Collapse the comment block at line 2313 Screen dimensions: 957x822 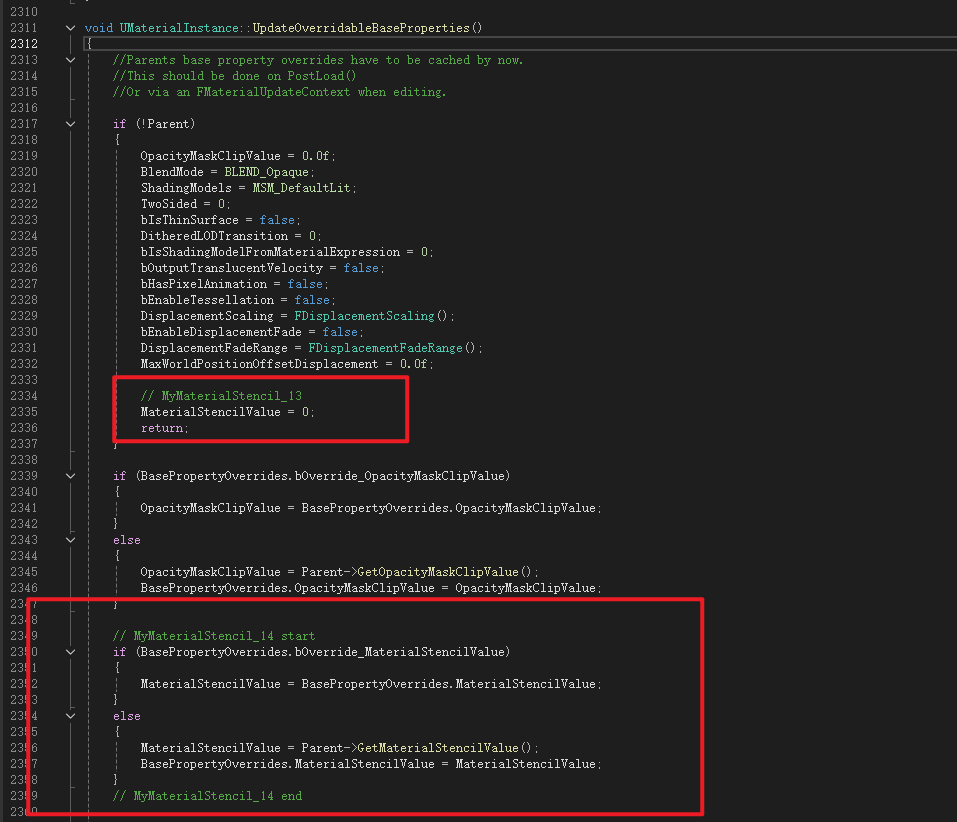point(70,60)
